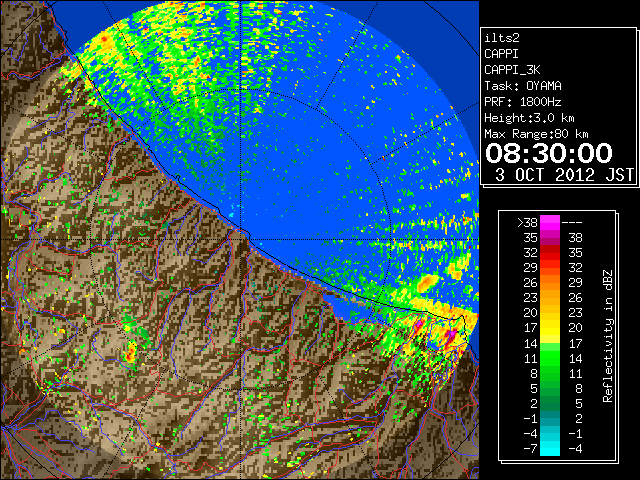Pick the yellow 17–20 dBZ legend swatch
The width and height of the screenshot is (640, 480).
(x=550, y=328)
